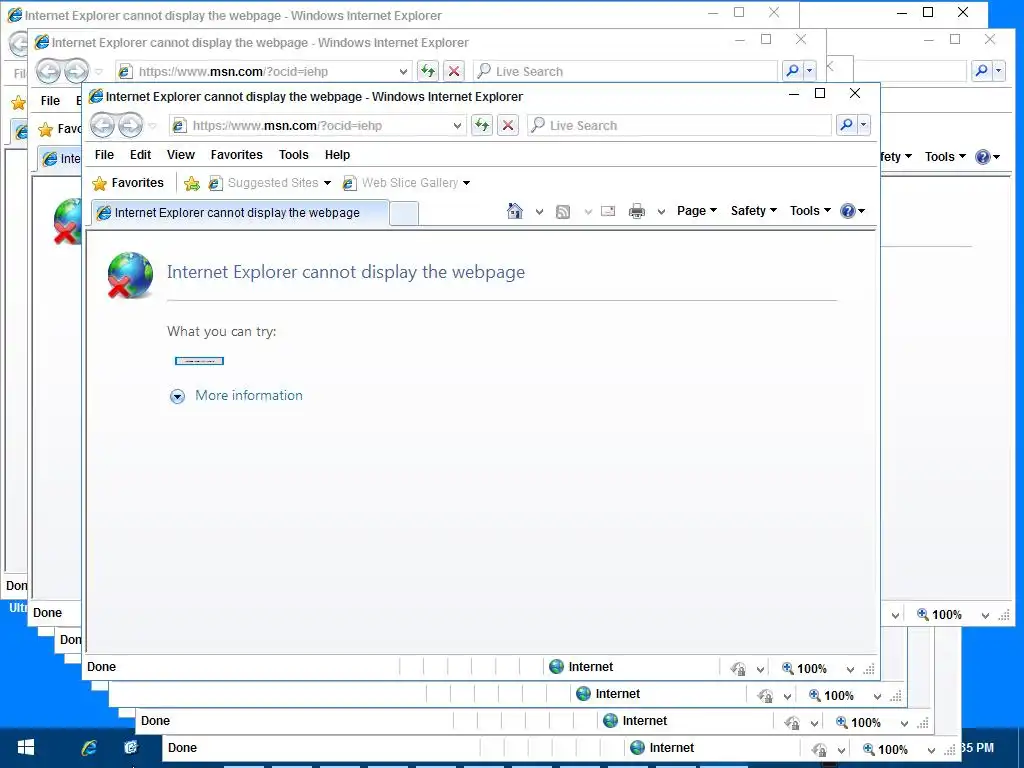Click 'Done' status text in front window
The width and height of the screenshot is (1024, 768).
pyautogui.click(x=102, y=667)
